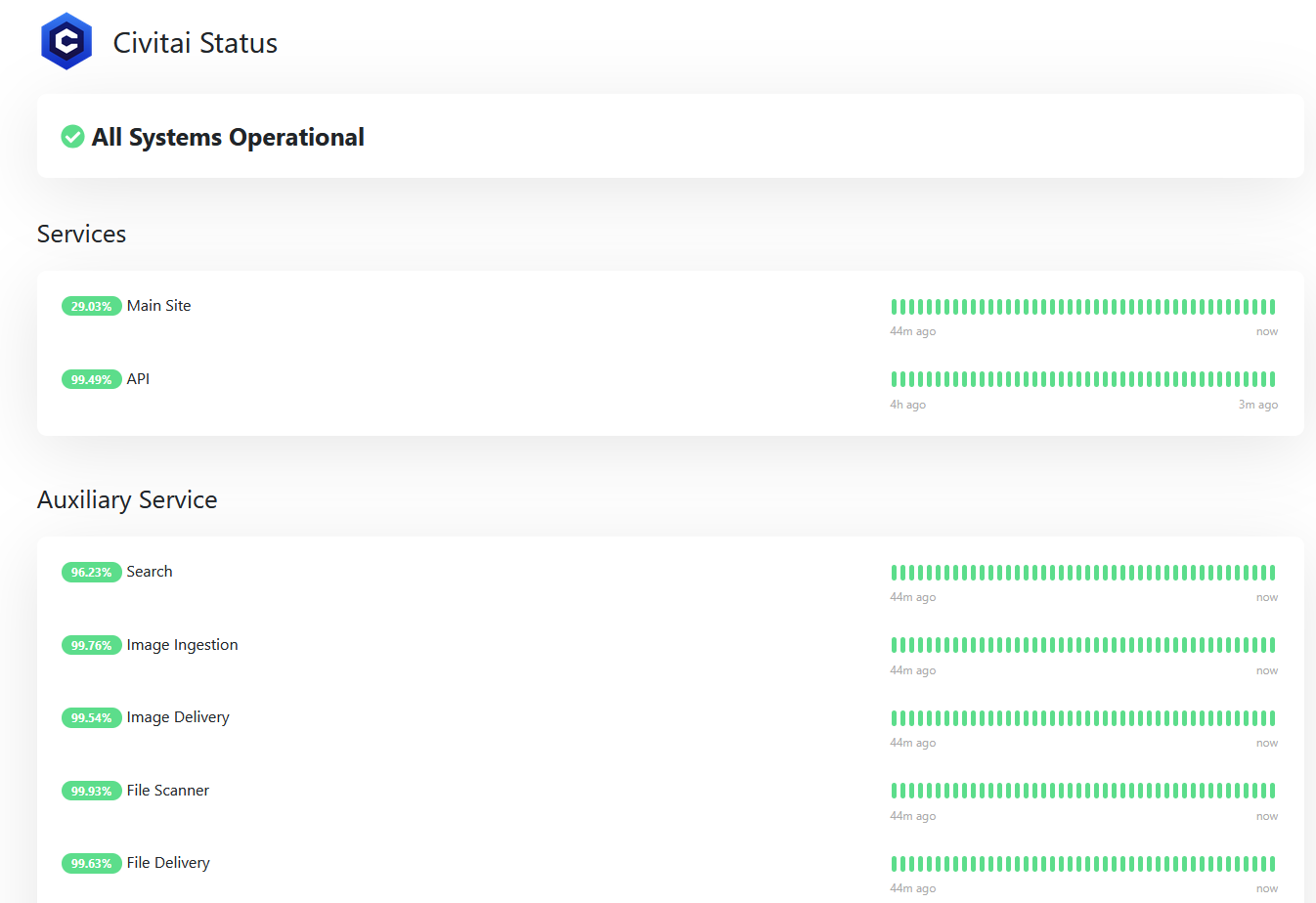Click the 29.03% uptime badge
The image size is (1316, 903).
92,306
